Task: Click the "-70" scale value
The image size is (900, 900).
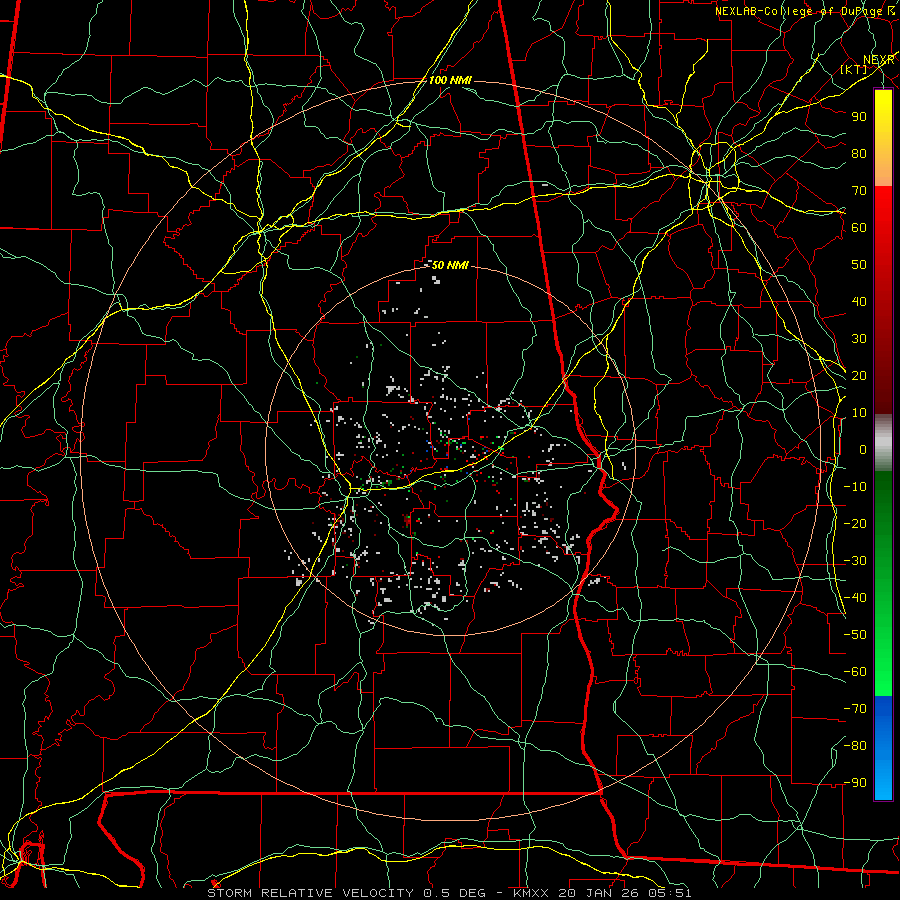Action: pos(855,709)
